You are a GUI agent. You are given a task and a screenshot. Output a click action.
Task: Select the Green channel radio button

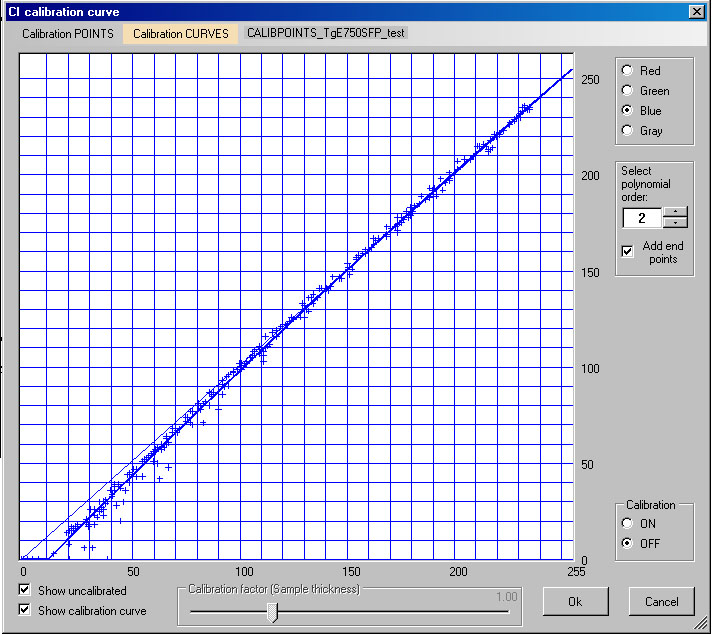click(x=628, y=90)
